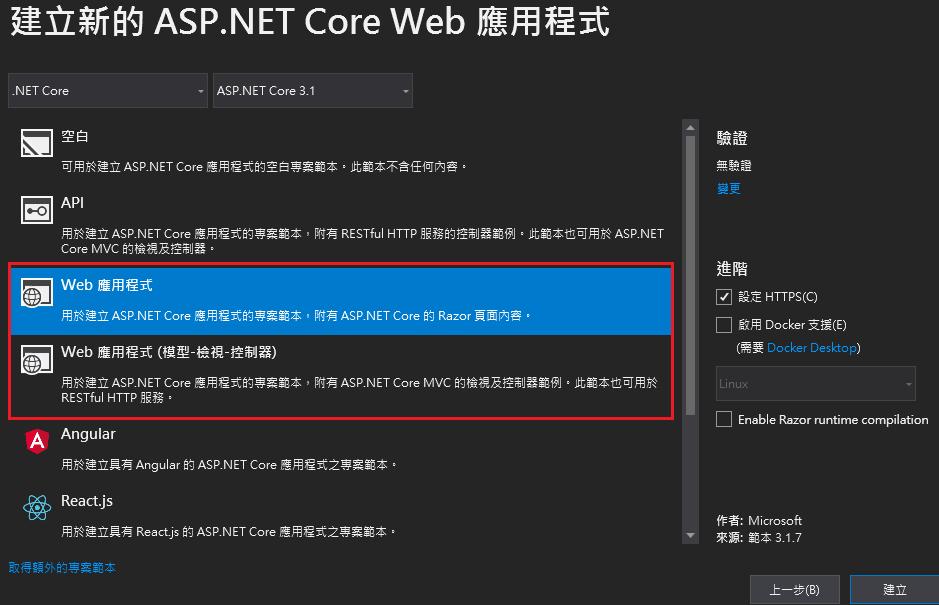Open the Linux OS dropdown
The image size is (939, 605).
pyautogui.click(x=816, y=383)
